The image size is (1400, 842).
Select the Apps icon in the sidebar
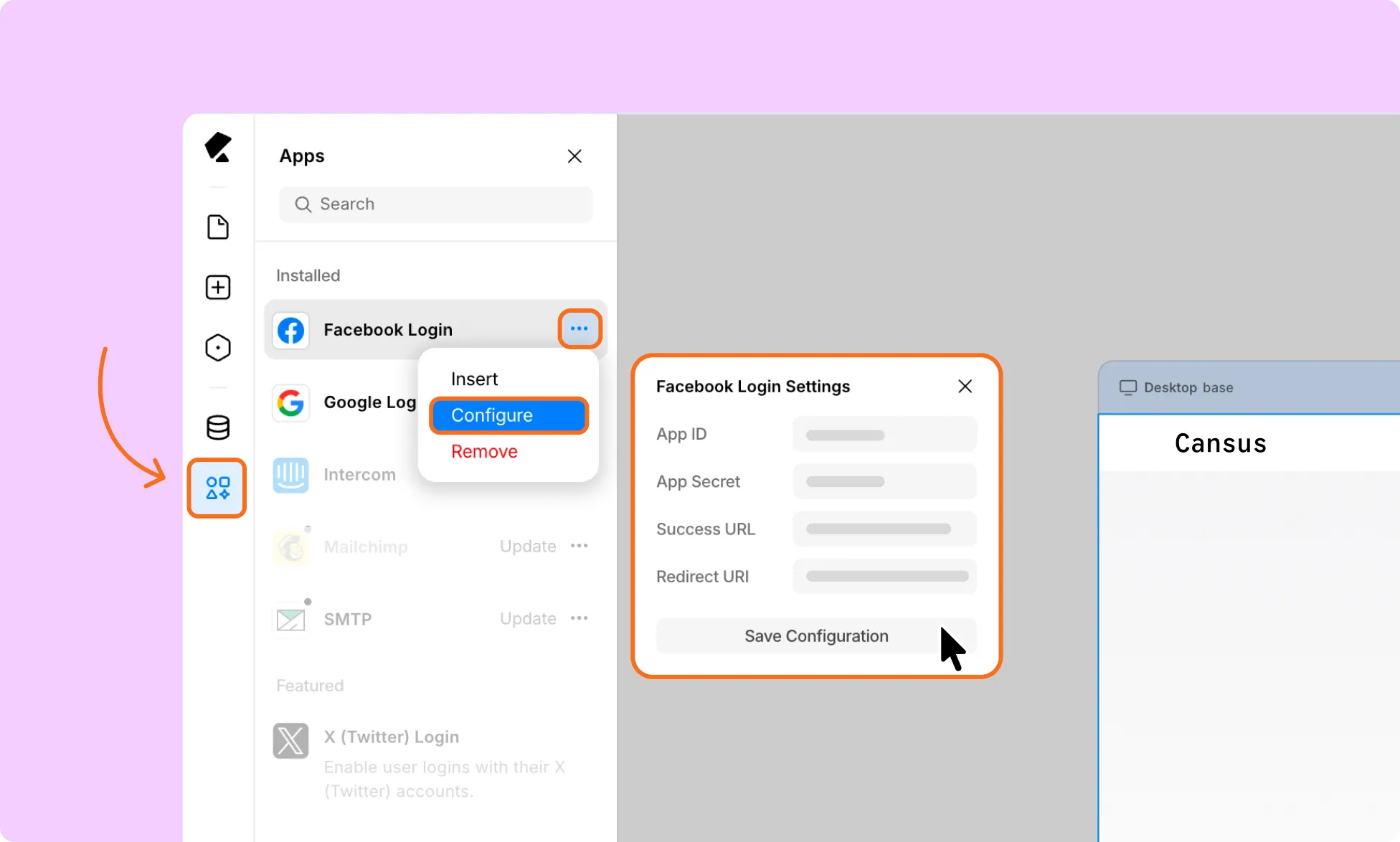pyautogui.click(x=217, y=488)
